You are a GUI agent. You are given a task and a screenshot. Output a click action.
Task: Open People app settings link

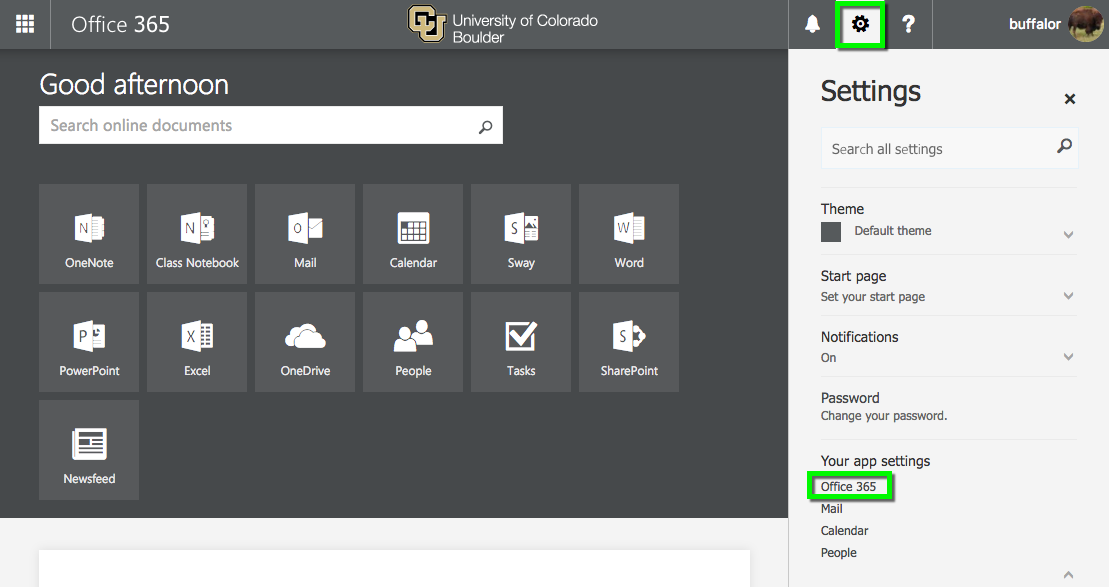coord(839,552)
